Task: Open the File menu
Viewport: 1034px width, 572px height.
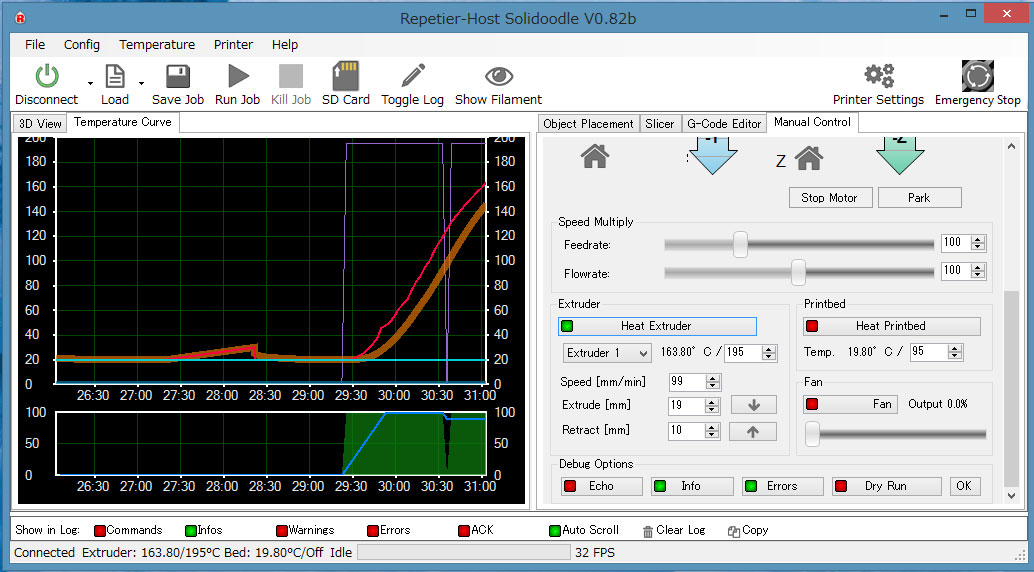Action: click(x=35, y=45)
